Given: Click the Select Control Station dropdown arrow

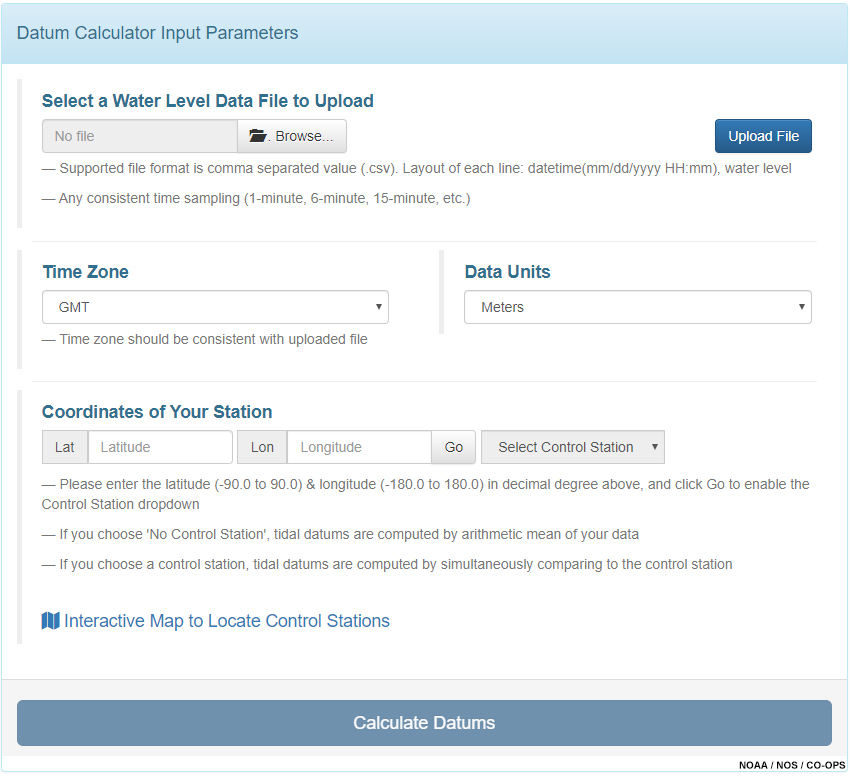Looking at the screenshot, I should click(x=655, y=447).
